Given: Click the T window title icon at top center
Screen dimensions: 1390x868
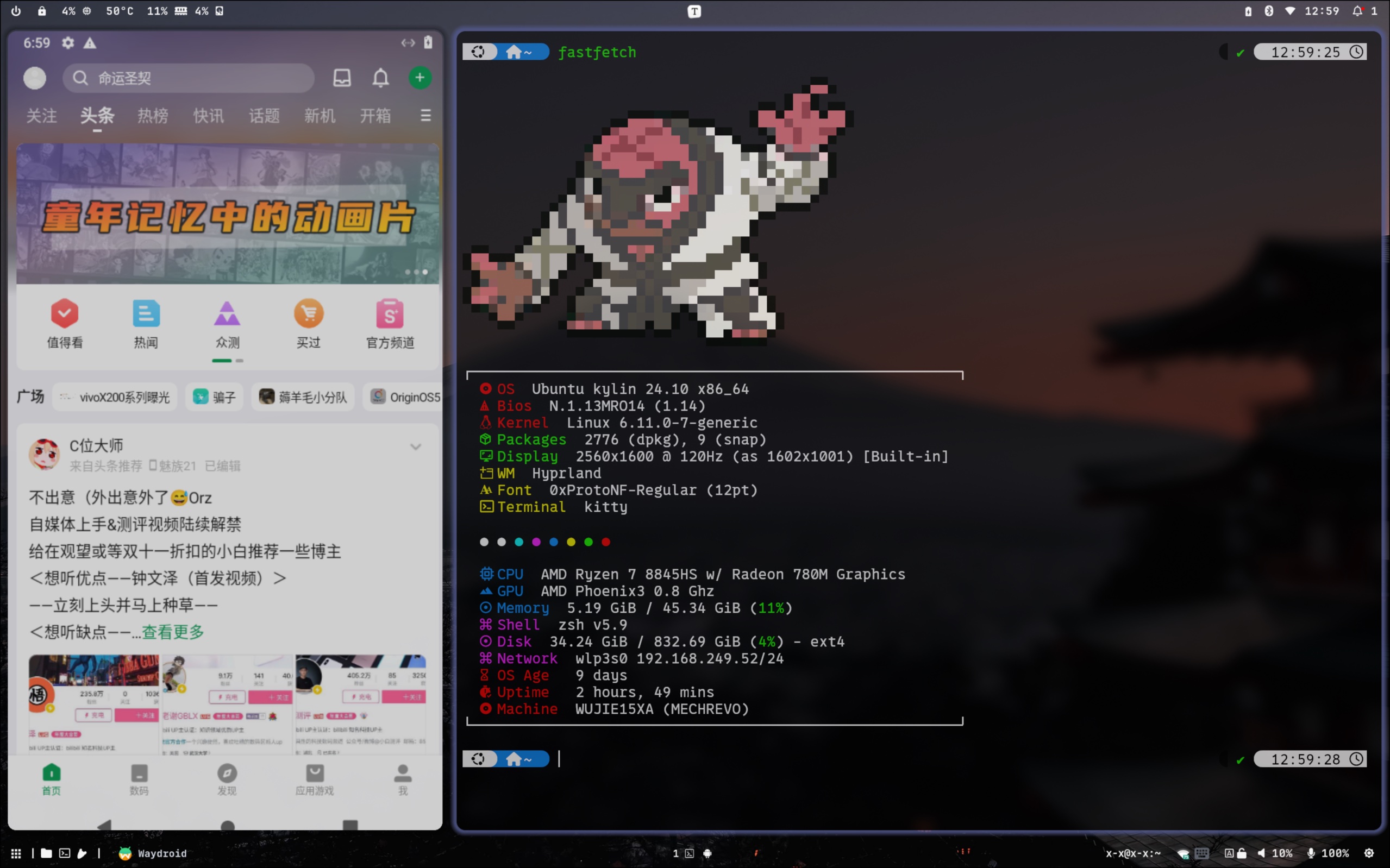Looking at the screenshot, I should pos(694,11).
